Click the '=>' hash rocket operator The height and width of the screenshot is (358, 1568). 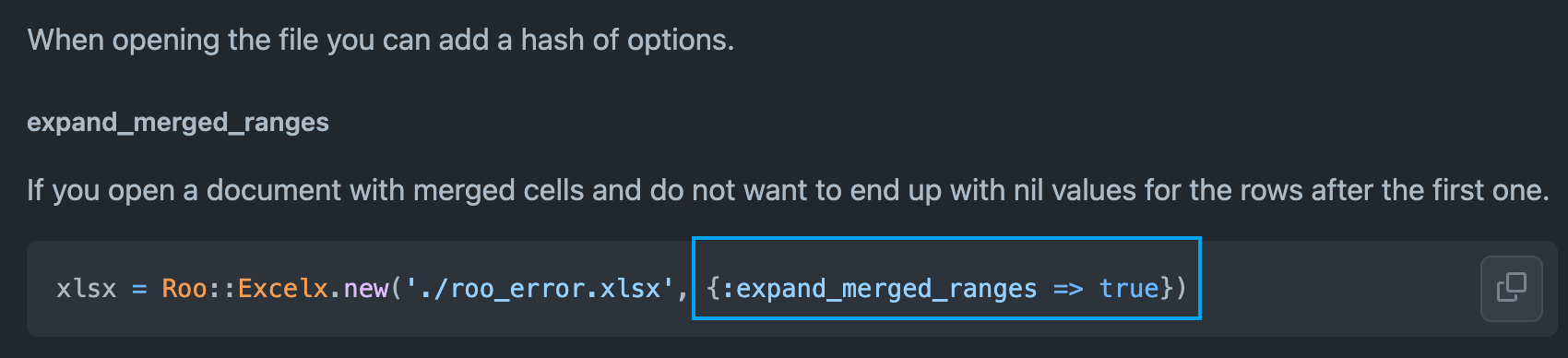(x=1068, y=289)
